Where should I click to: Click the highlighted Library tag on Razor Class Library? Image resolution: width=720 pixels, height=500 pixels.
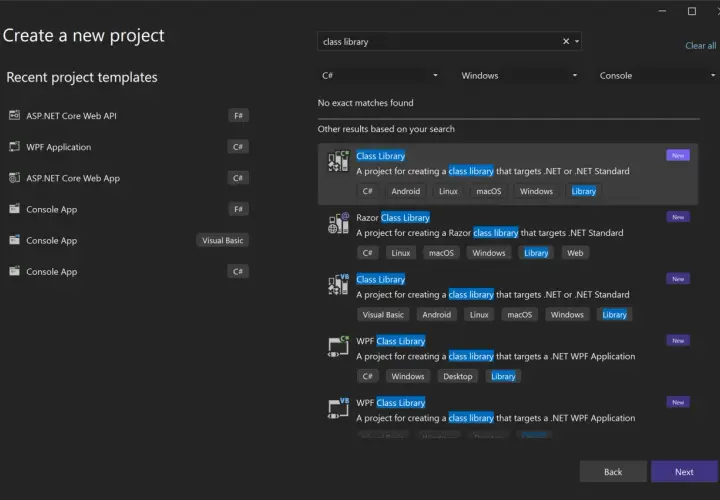(536, 253)
